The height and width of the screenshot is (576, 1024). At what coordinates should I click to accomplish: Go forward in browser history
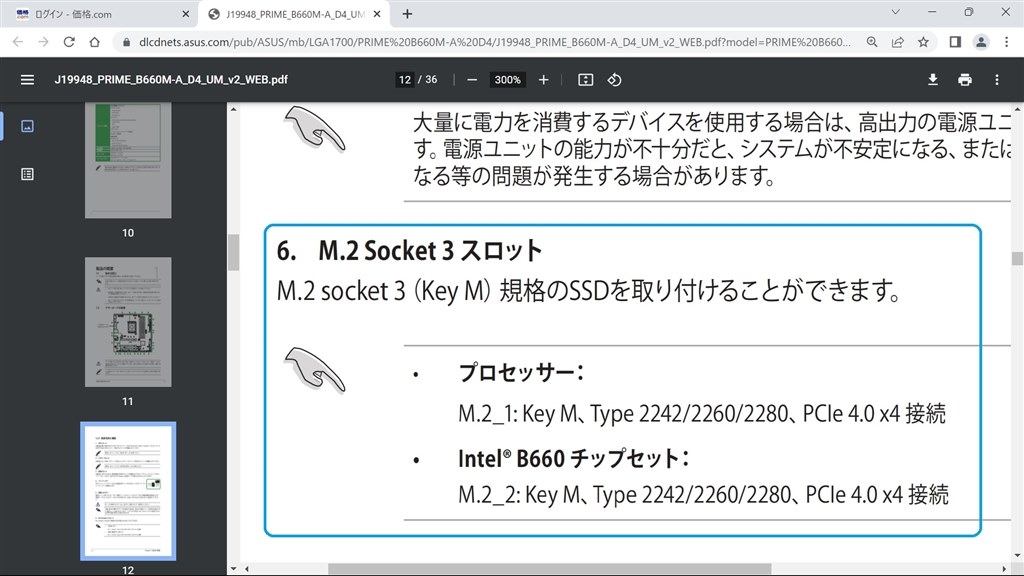coord(43,42)
